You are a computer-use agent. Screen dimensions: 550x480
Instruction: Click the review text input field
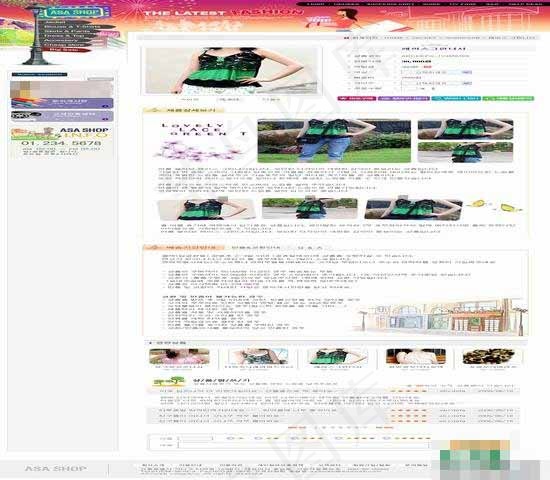303,445
